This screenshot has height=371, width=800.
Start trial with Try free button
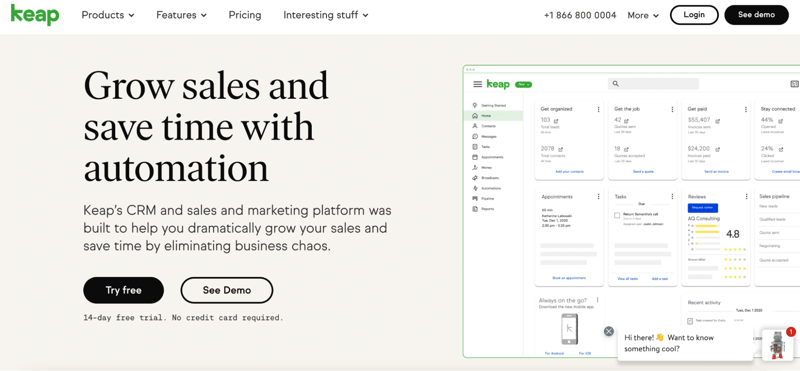(123, 290)
